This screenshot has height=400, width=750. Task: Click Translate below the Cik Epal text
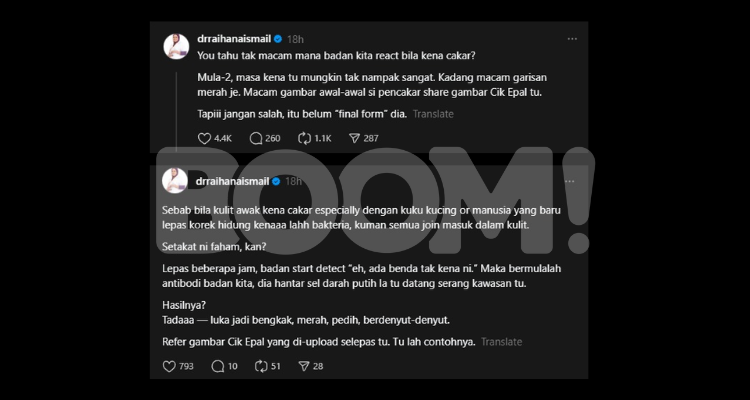coord(501,342)
